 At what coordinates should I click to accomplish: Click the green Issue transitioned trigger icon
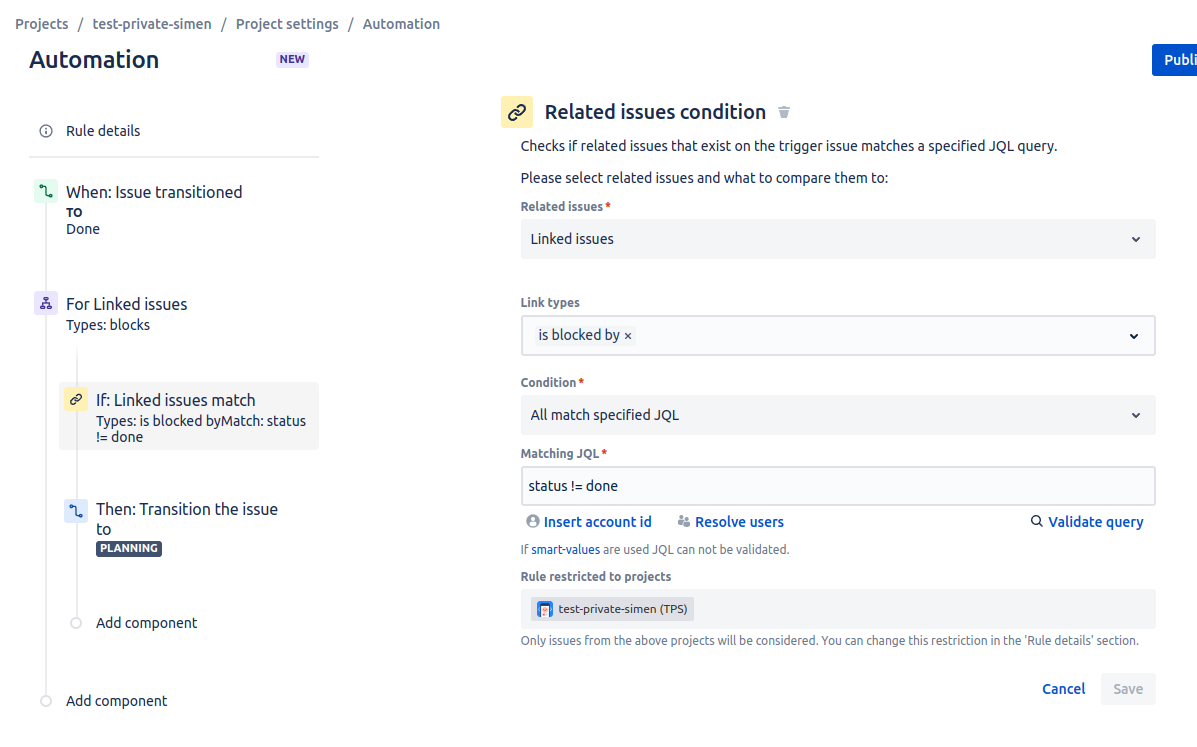(46, 192)
